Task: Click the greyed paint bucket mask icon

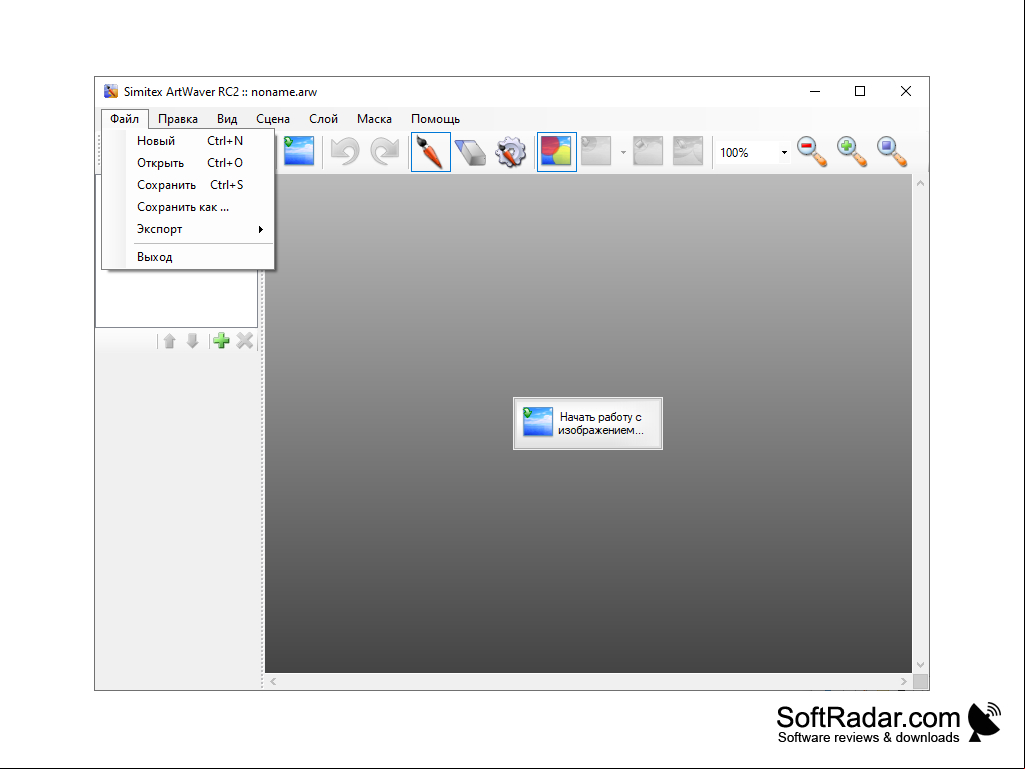Action: [x=648, y=151]
